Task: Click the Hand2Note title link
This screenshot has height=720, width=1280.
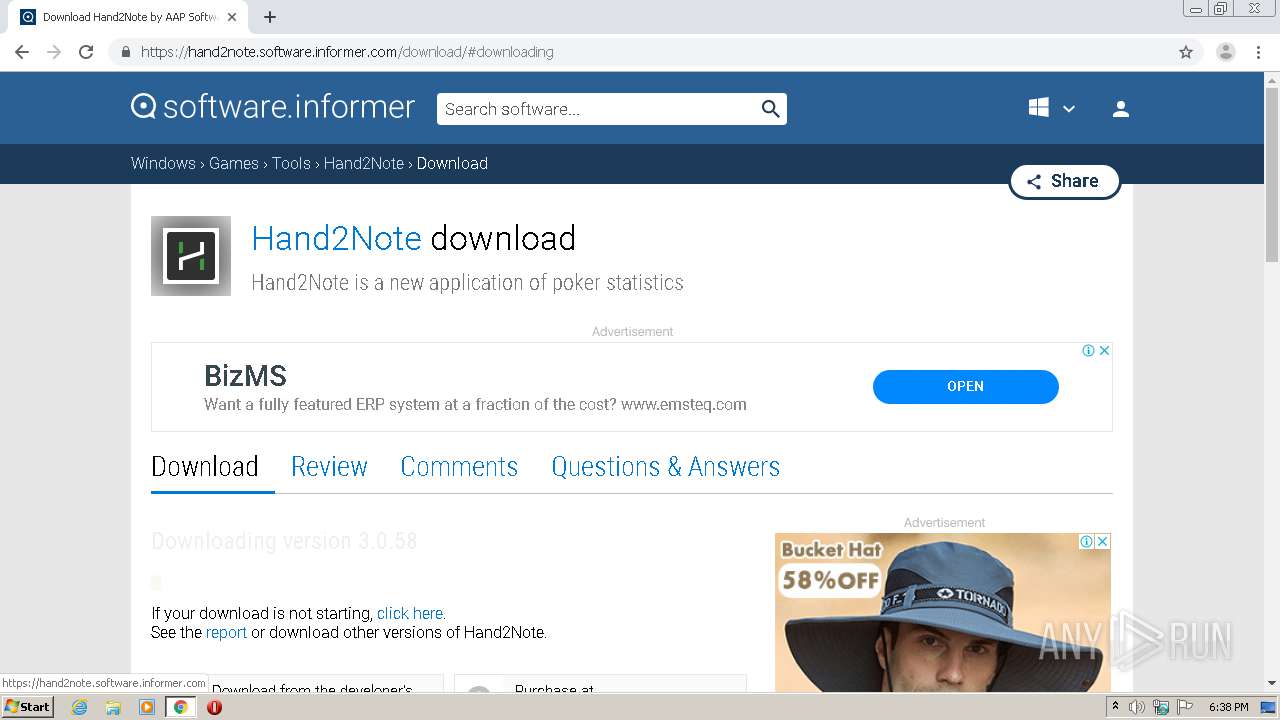Action: click(x=336, y=238)
